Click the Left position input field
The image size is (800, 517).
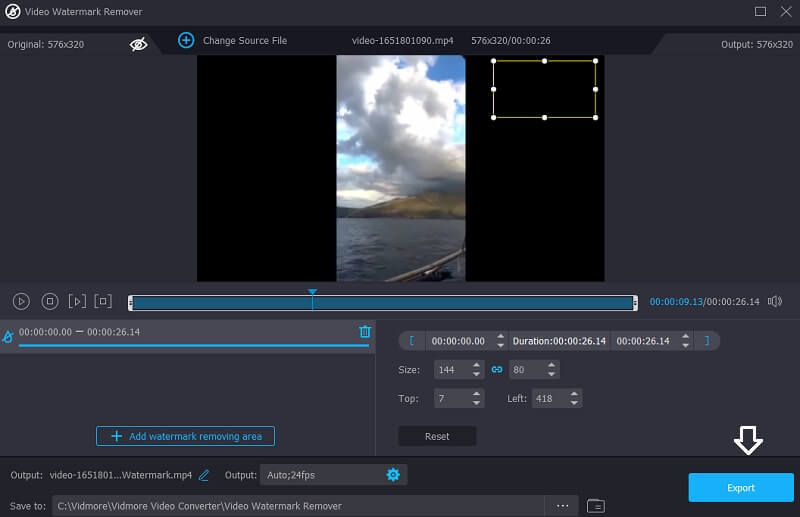click(x=548, y=398)
